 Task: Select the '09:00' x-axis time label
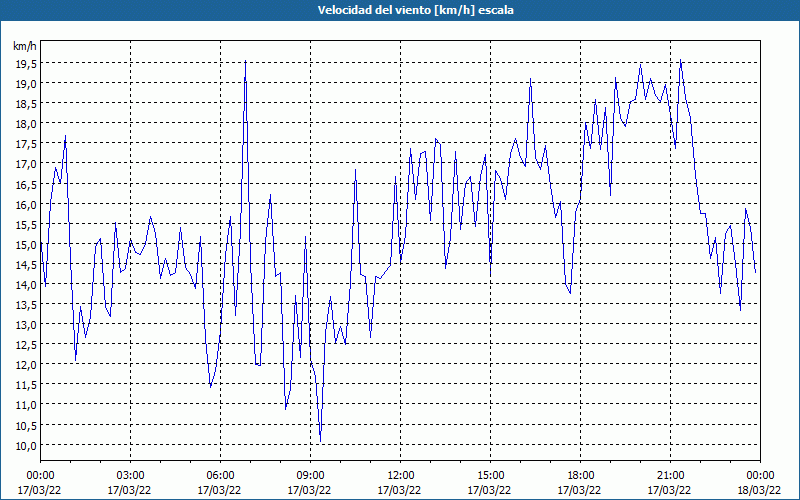(310, 476)
